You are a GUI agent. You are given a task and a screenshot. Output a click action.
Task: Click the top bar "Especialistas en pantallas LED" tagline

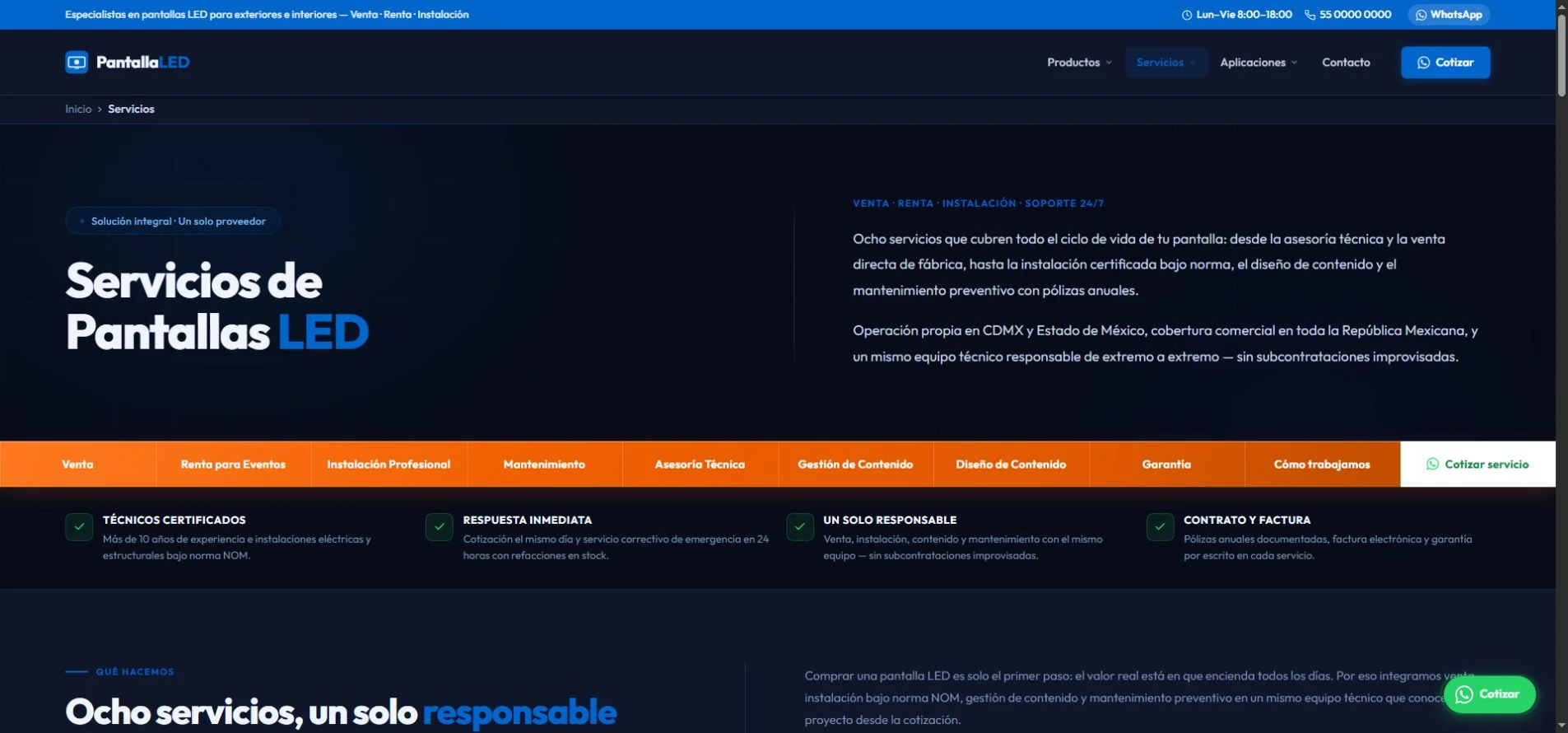pos(267,15)
